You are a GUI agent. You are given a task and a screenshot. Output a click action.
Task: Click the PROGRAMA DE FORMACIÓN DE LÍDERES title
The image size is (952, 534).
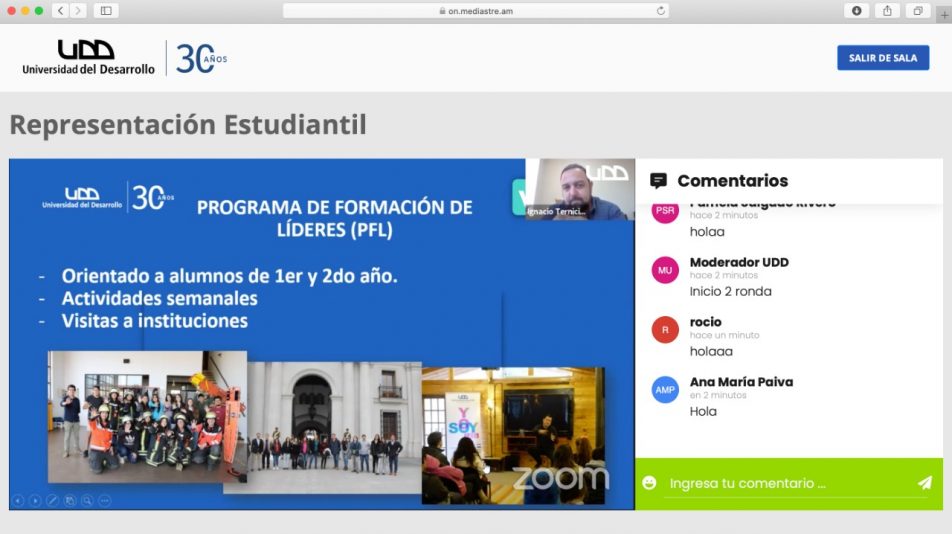[335, 218]
